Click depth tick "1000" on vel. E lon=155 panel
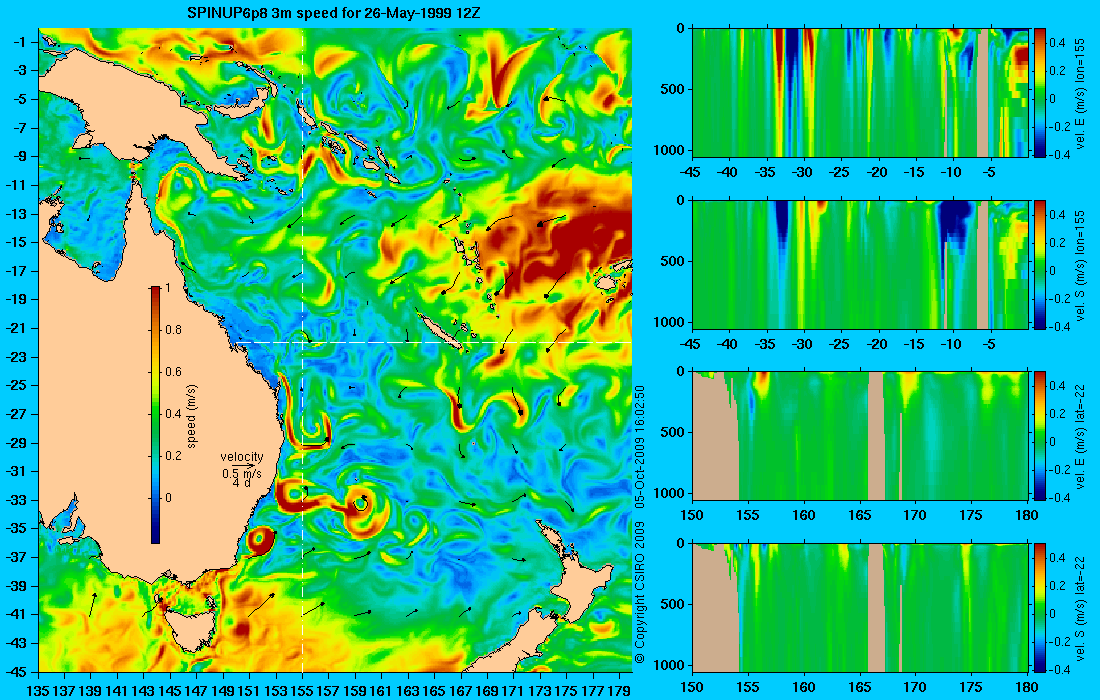Viewport: 1100px width, 700px height. pos(669,150)
